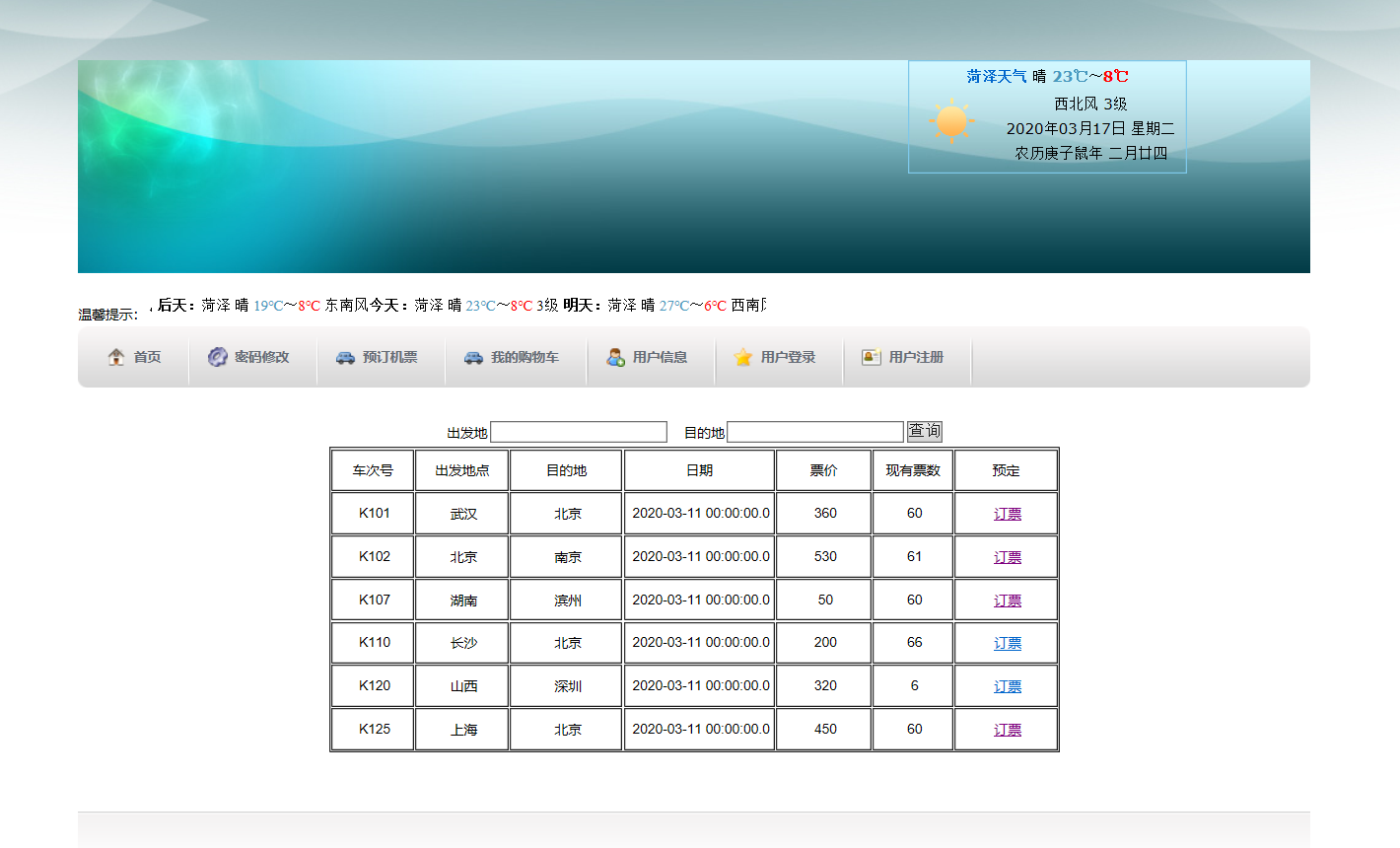Screen dimensions: 1400x848
Task: Click the person icon beside 用户信息
Action: coord(615,357)
